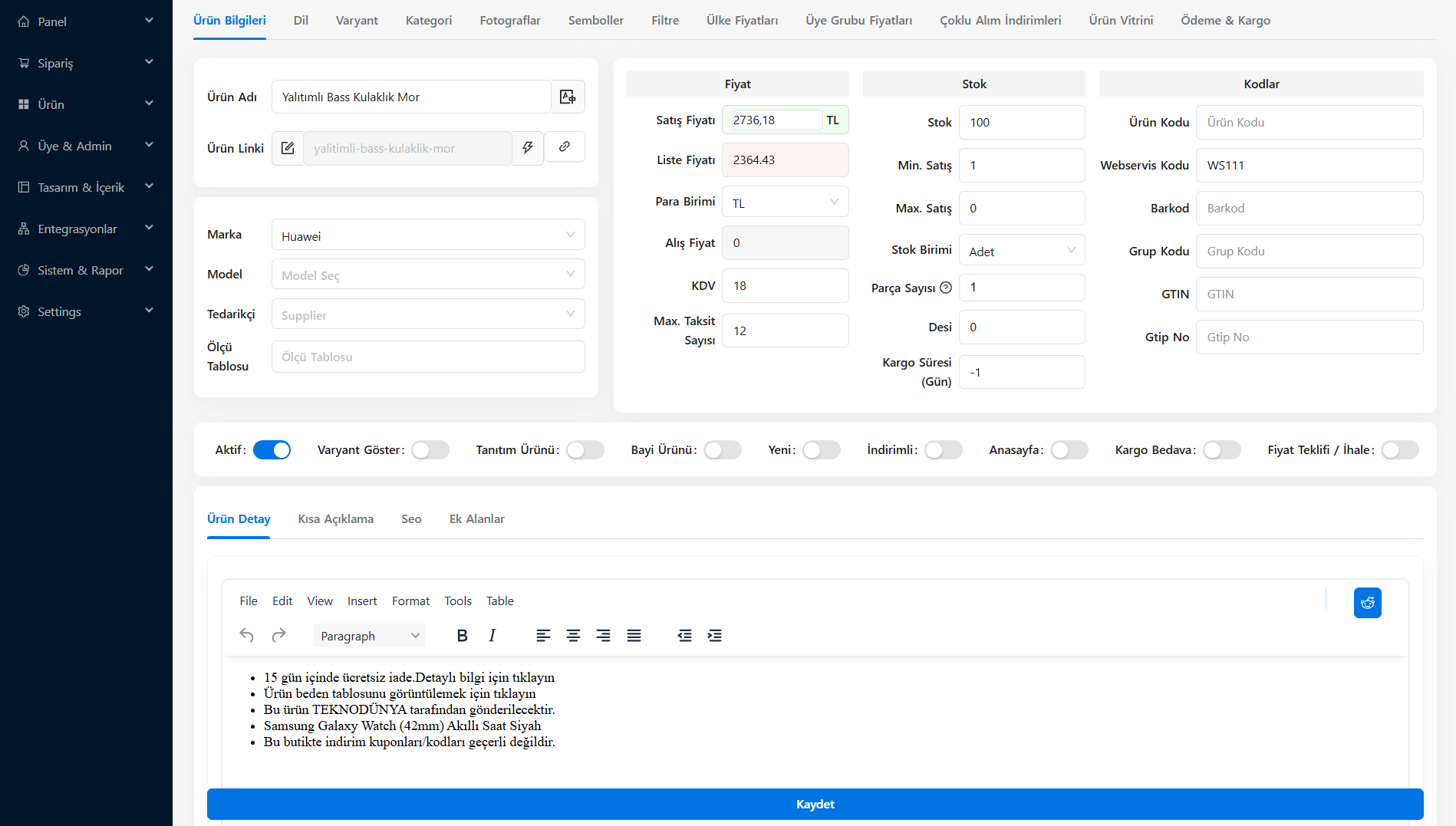Viewport: 1456px width, 826px height.
Task: Click the translate icon next to Ürün Adı
Action: 568,97
